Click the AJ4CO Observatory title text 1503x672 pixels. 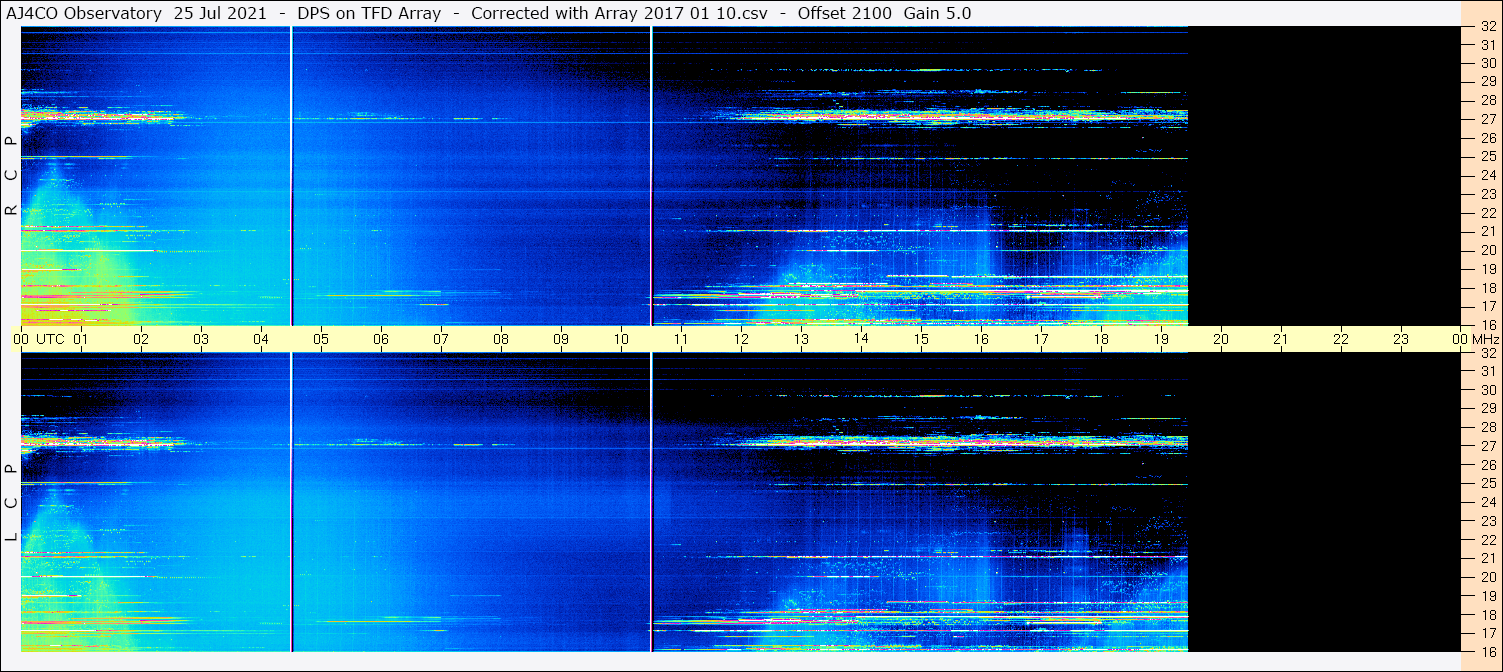[83, 13]
